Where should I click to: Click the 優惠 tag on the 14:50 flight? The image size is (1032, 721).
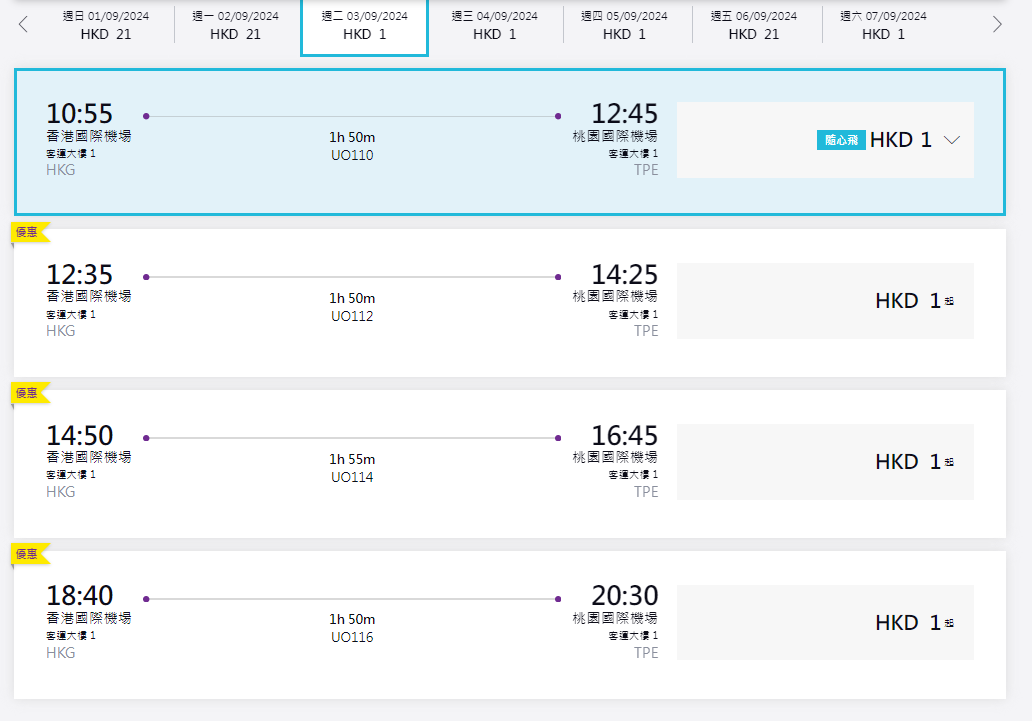point(27,393)
